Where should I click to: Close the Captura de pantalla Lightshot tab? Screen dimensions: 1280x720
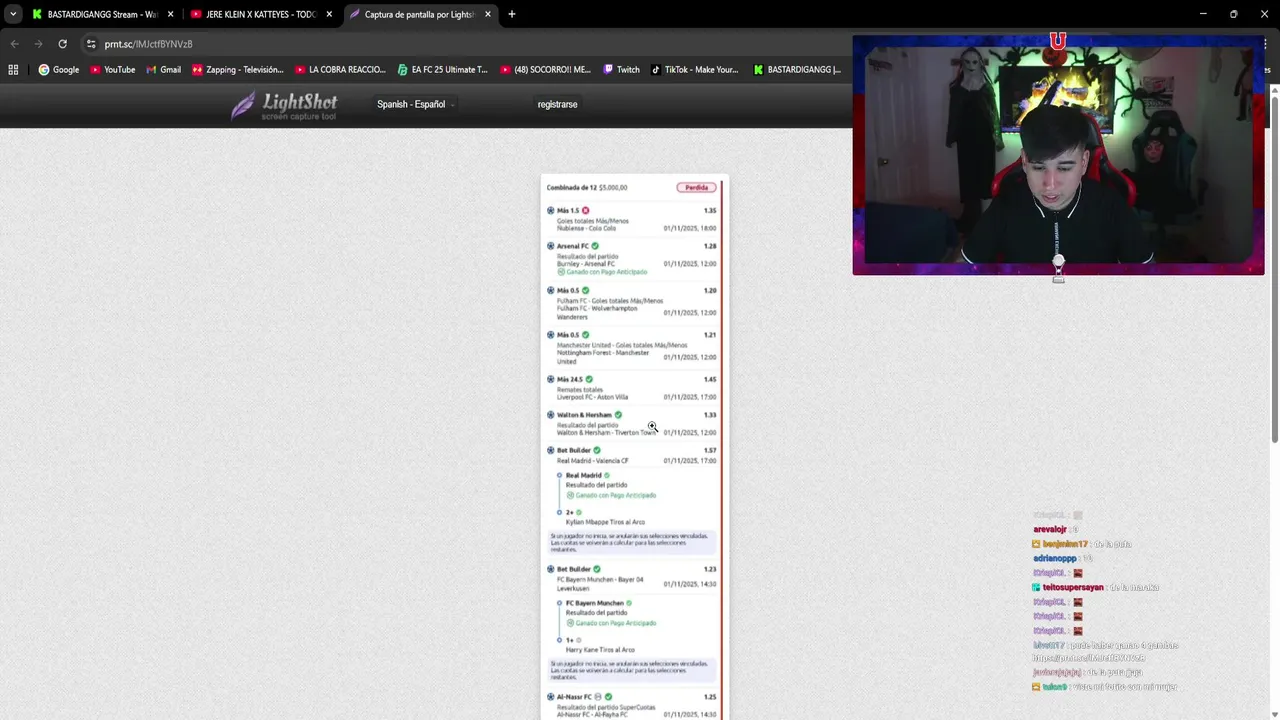[x=487, y=14]
